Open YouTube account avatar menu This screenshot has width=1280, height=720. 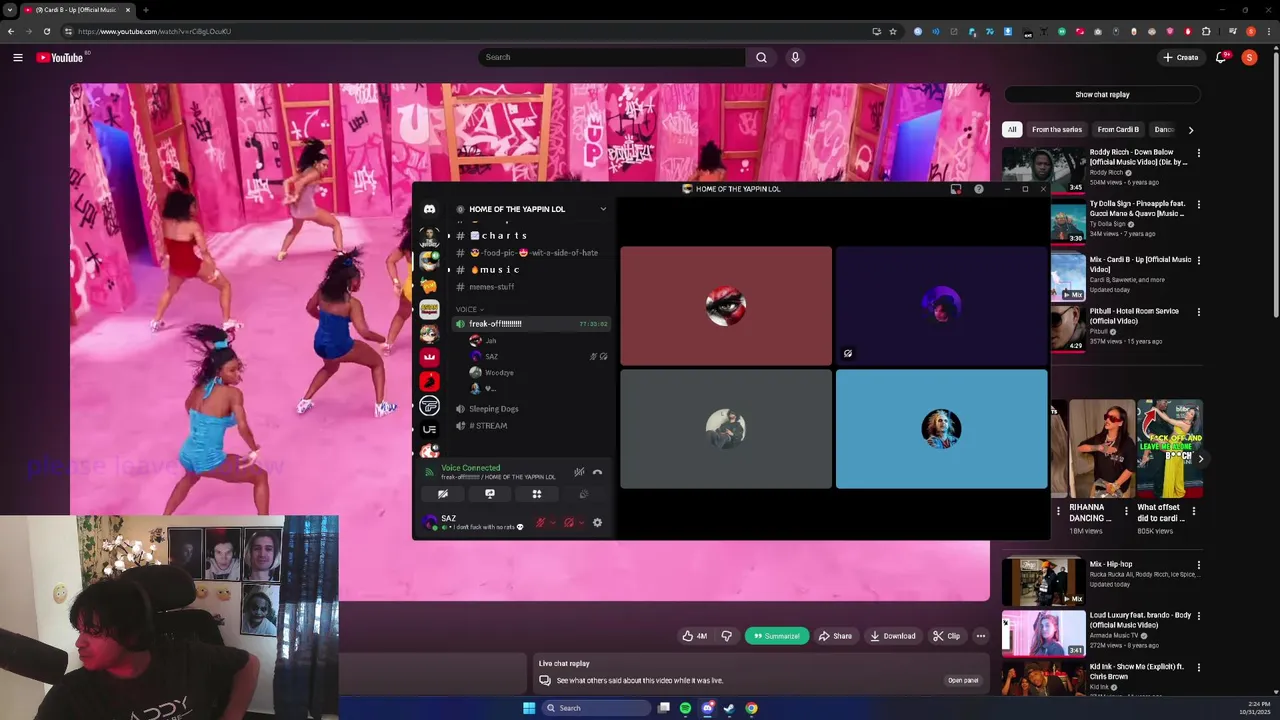pos(1249,57)
